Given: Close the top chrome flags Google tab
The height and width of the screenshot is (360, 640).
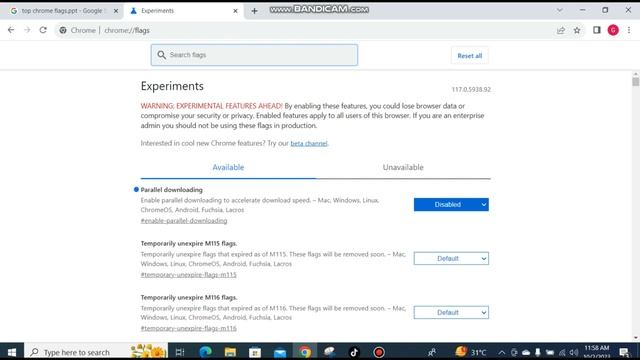Looking at the screenshot, I should (116, 11).
